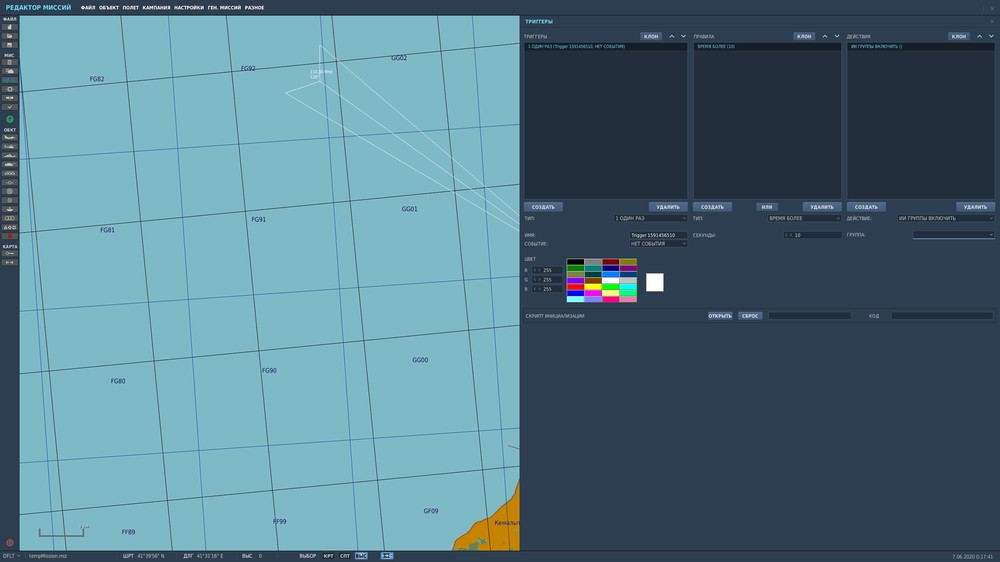This screenshot has width=1000, height=562.
Task: Open the ОБЪЕКТ menu
Action: click(109, 8)
